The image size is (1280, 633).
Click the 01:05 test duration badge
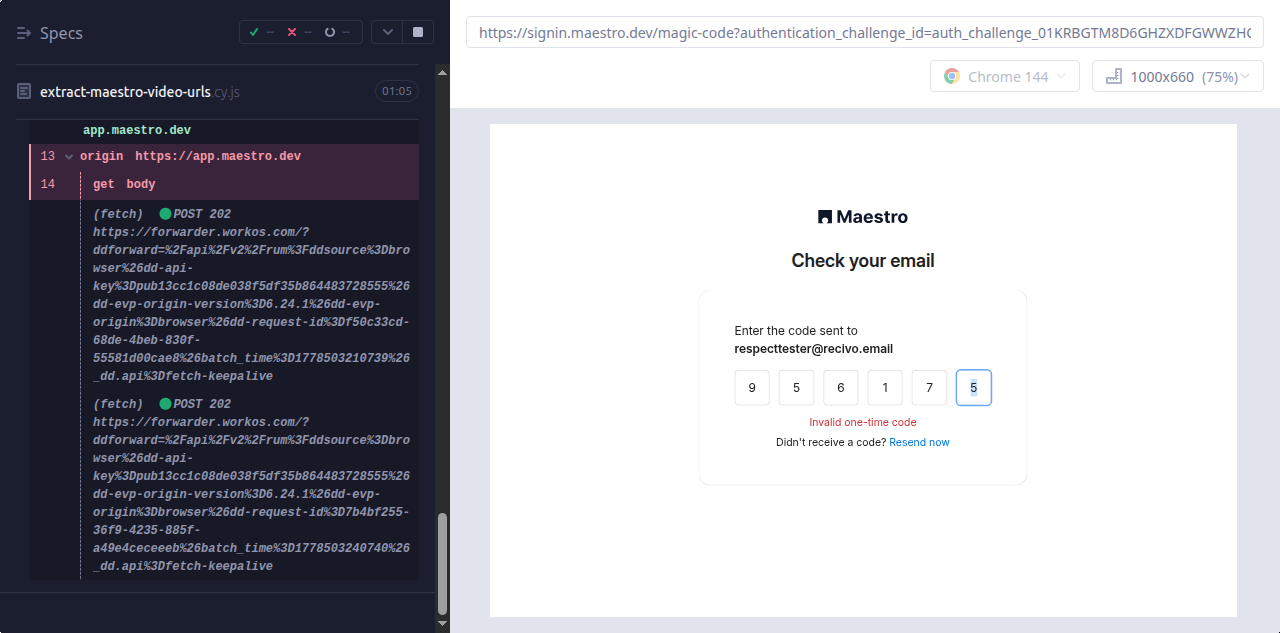coord(397,91)
